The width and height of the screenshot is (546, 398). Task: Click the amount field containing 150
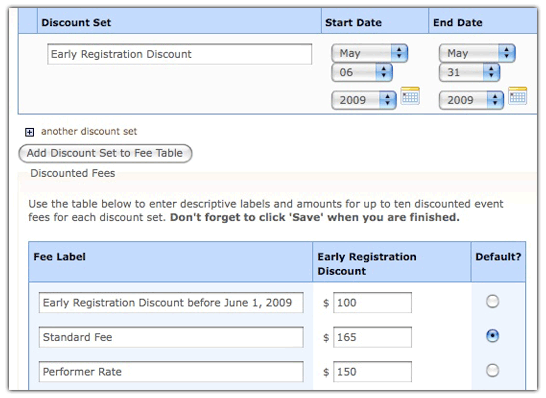click(x=372, y=372)
